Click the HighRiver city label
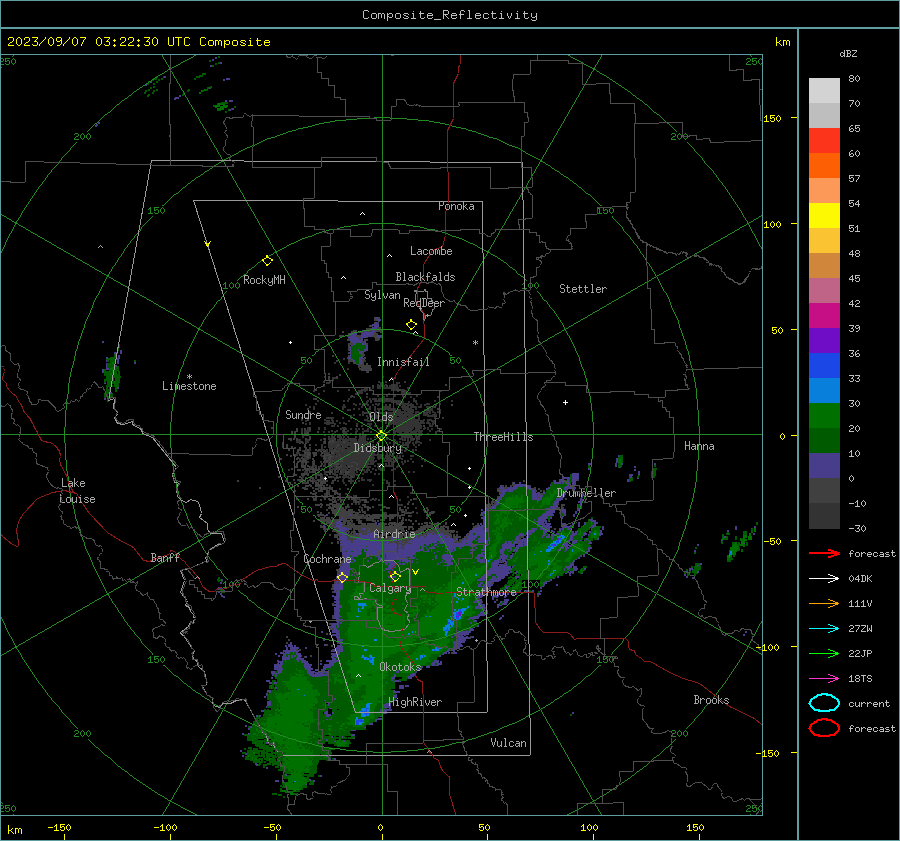This screenshot has height=841, width=900. coord(415,702)
